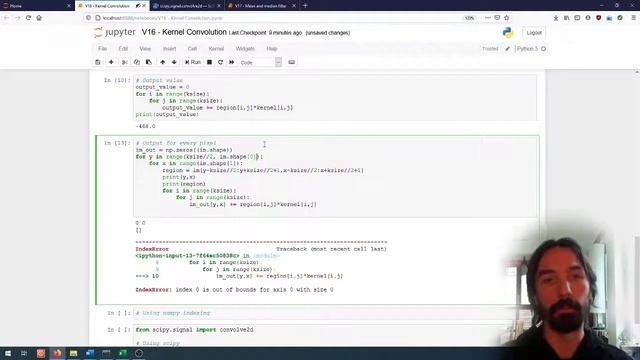Screen dimensions: 640x360
Task: Move selected cell up with the arrow
Action: tap(162, 62)
